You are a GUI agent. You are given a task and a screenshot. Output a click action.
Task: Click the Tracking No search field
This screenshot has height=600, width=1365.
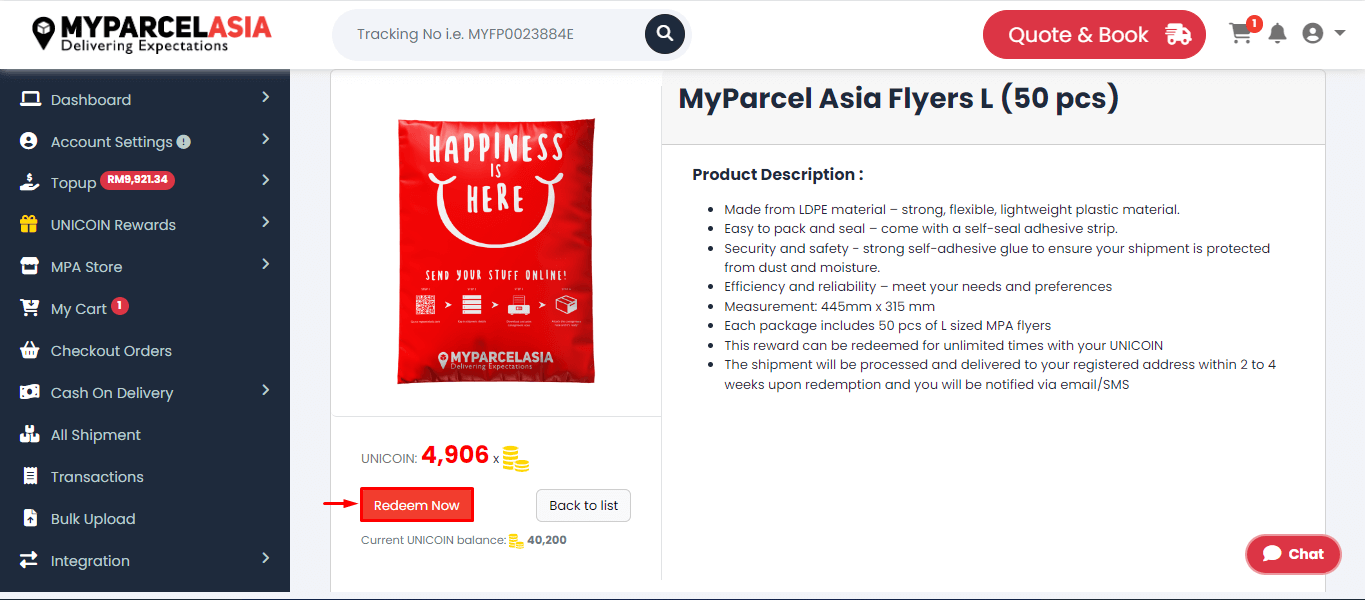tap(490, 34)
